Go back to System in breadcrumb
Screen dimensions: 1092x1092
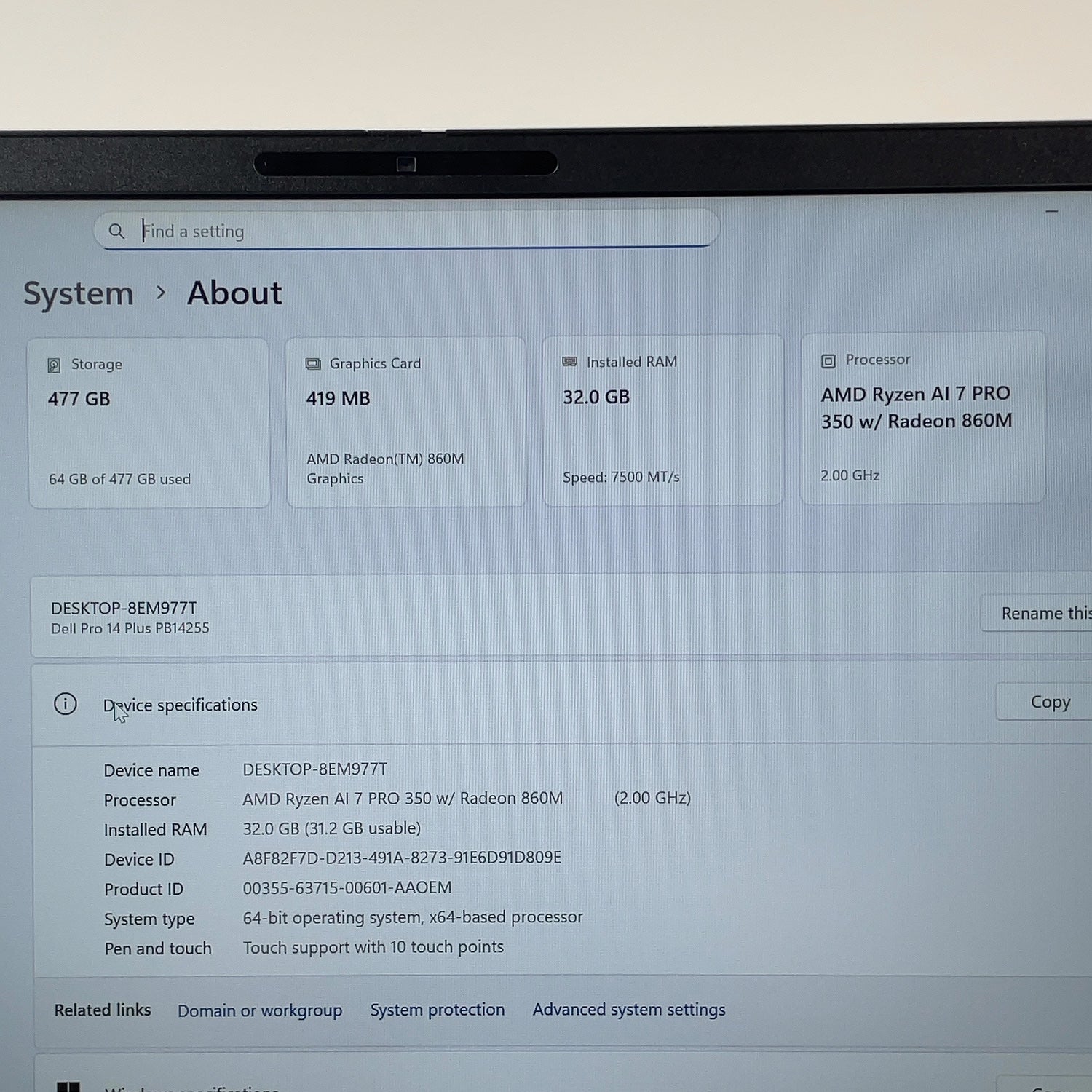pyautogui.click(x=79, y=294)
